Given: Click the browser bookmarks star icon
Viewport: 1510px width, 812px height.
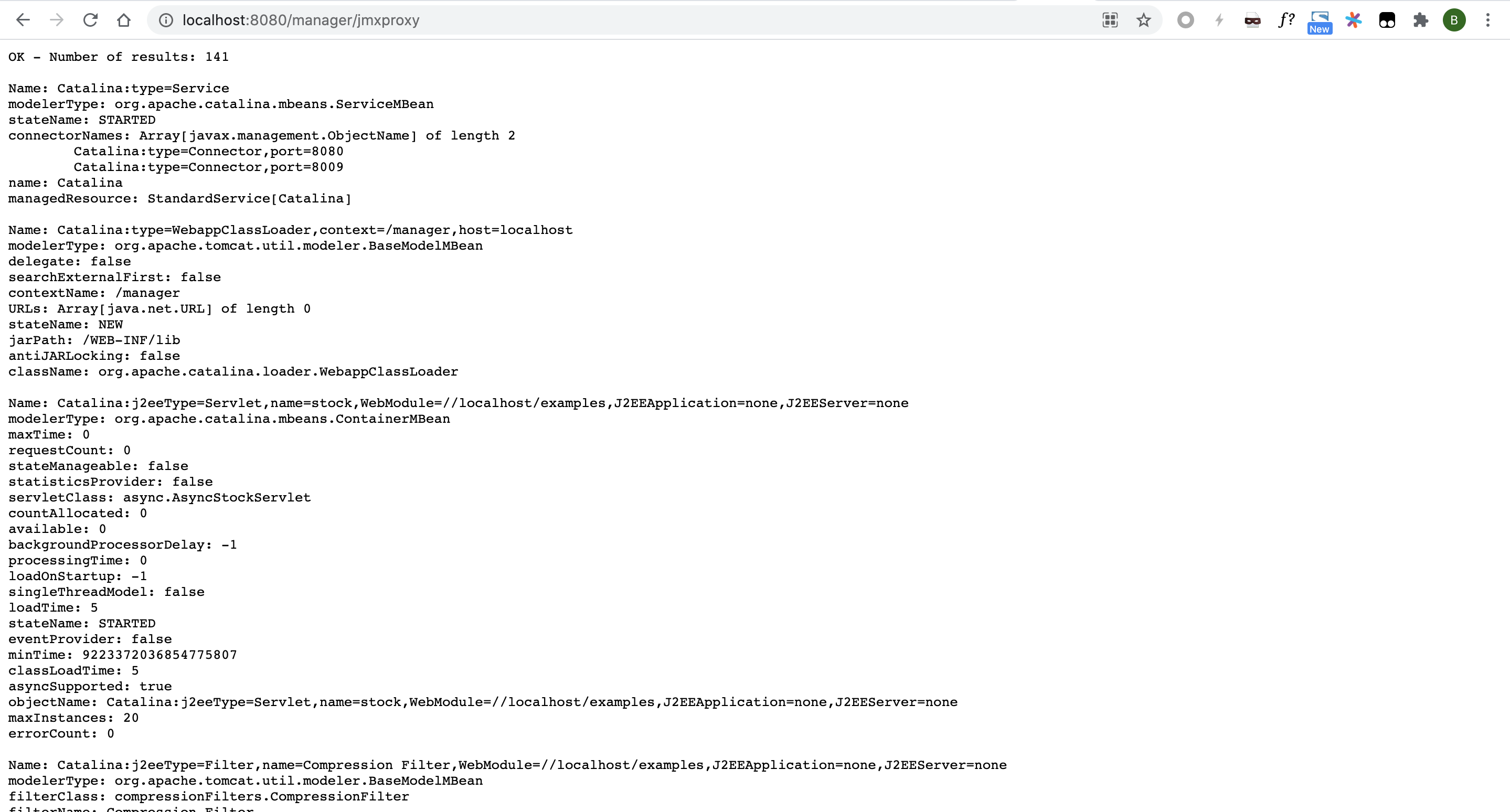Looking at the screenshot, I should coord(1143,20).
